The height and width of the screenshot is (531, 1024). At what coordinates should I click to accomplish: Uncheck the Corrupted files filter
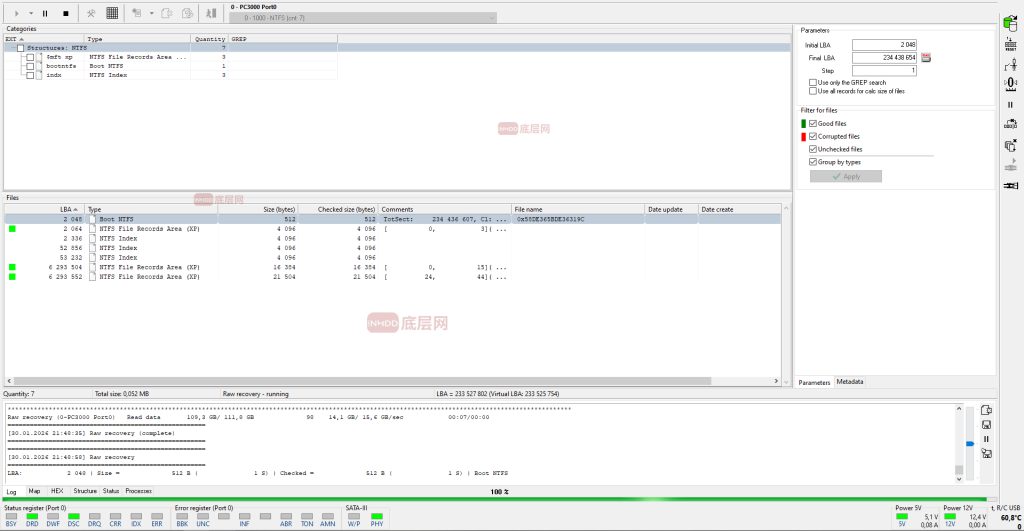point(813,136)
